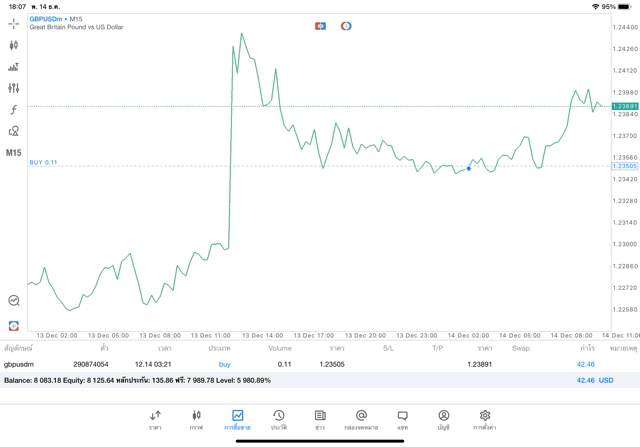Open the history tab with clock icon
Viewport: 640px width, 447px height.
click(279, 420)
